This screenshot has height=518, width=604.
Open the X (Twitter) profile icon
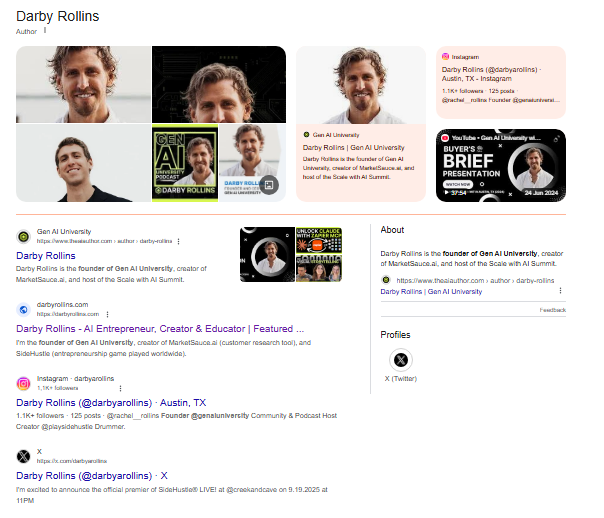coord(401,360)
